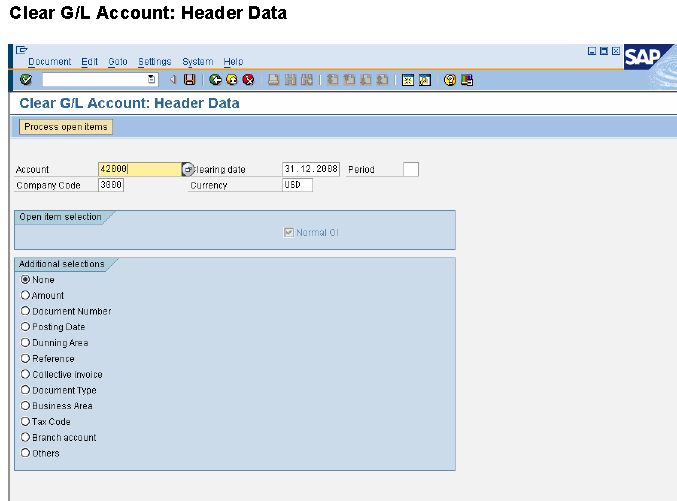Viewport: 677px width, 501px height.
Task: Click the green Back arrow icon
Action: 215,80
